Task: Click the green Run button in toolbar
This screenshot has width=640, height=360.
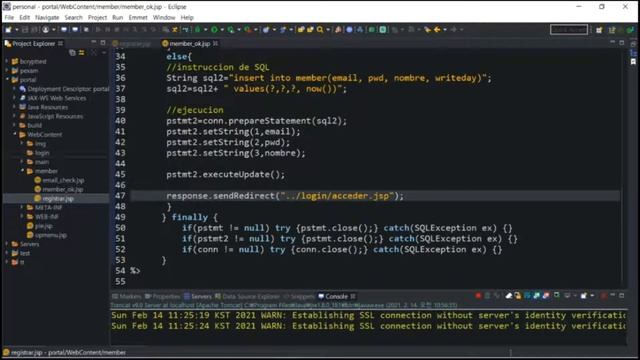Action: point(214,29)
